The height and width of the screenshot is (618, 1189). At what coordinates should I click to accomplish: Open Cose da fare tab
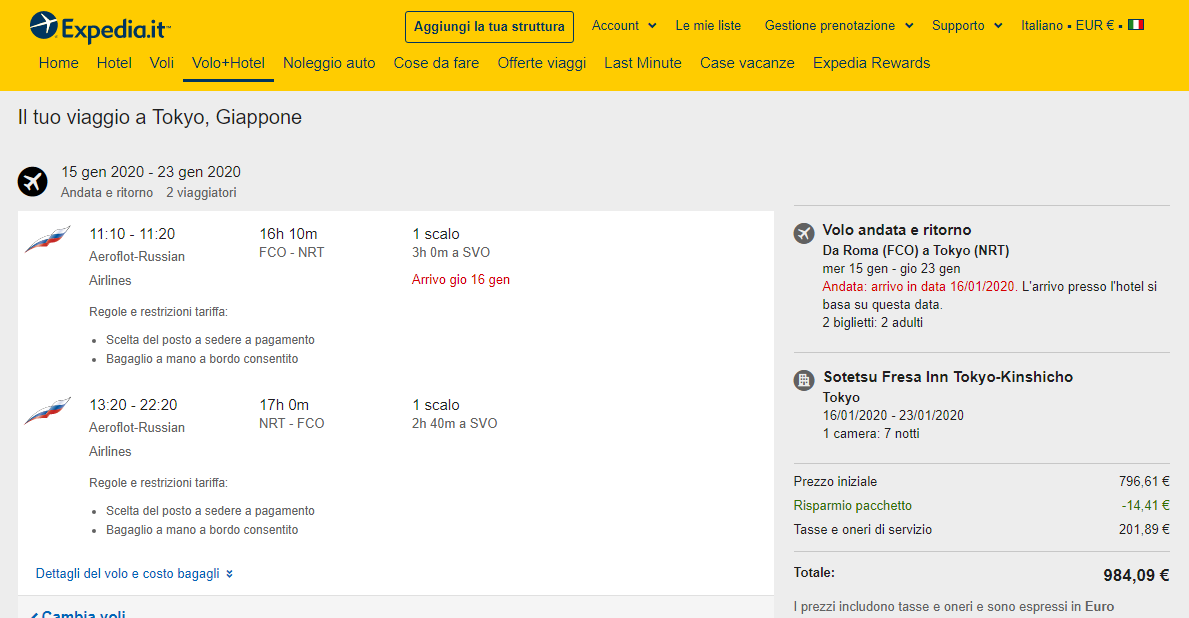436,63
